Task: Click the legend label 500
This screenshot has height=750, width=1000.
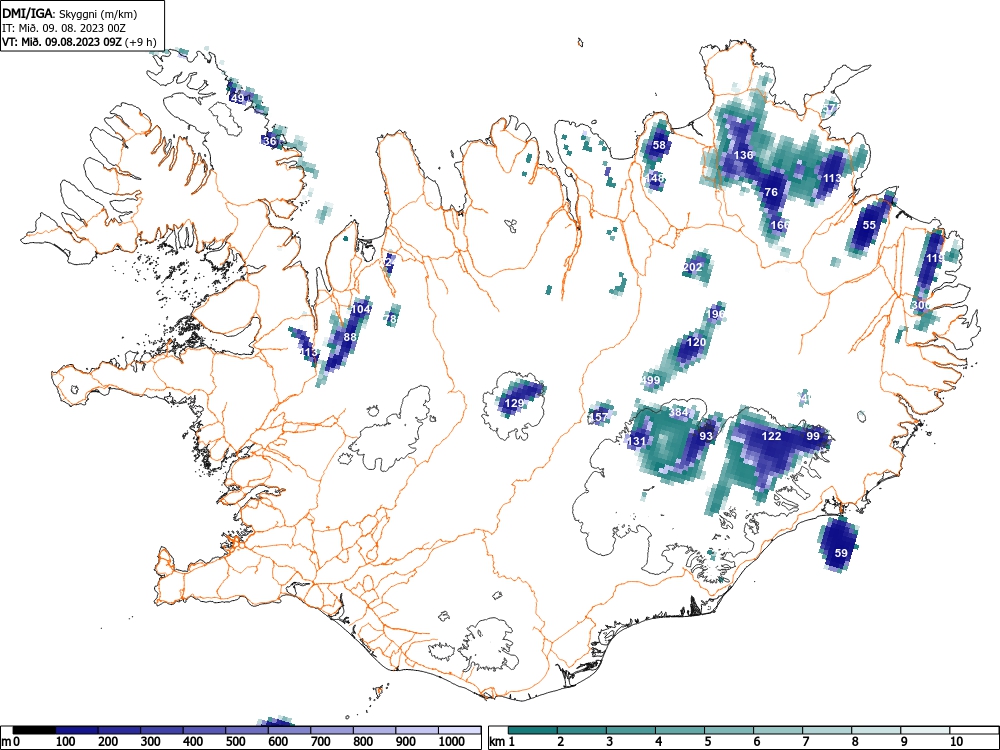Action: pyautogui.click(x=235, y=741)
